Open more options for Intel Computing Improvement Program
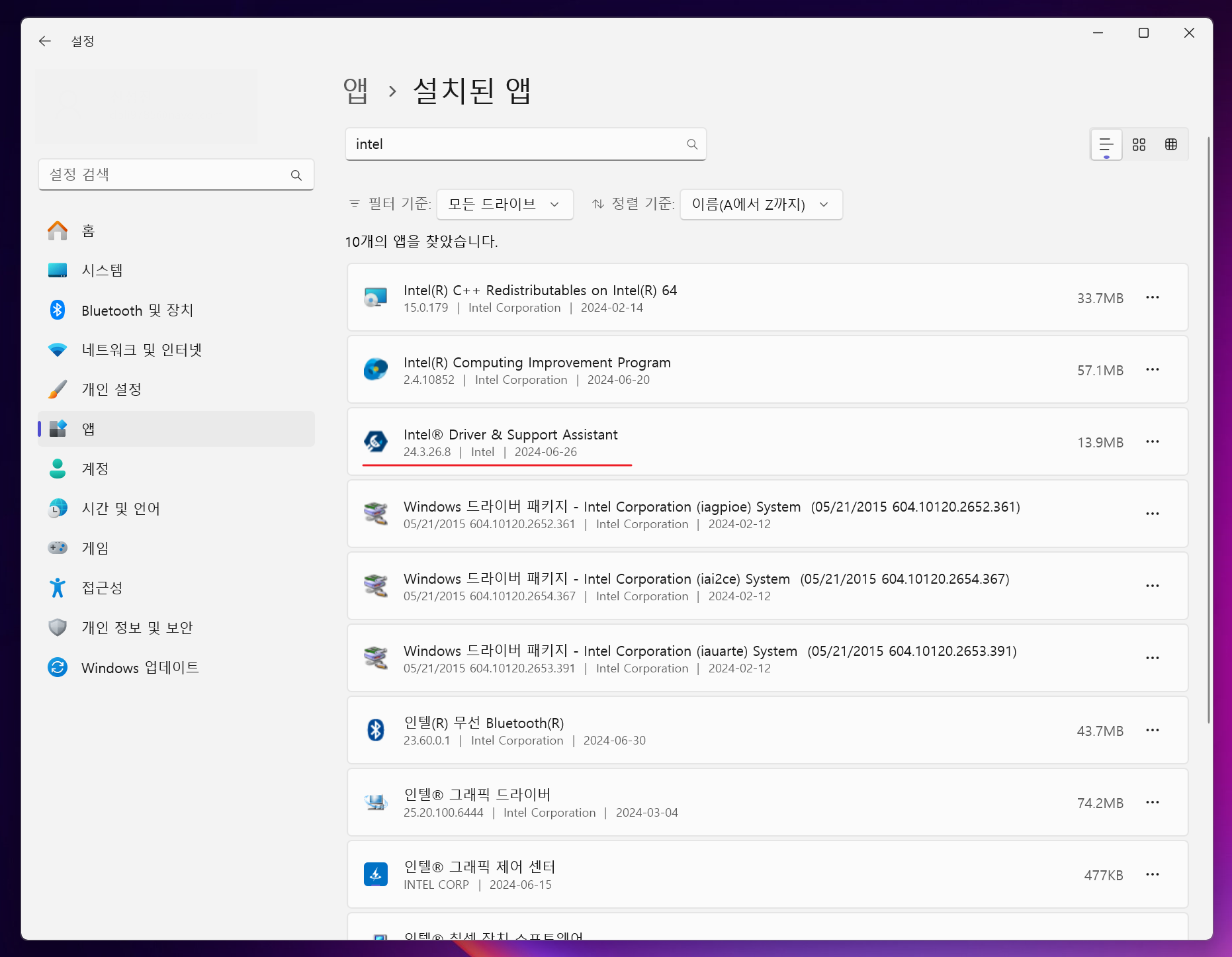The height and width of the screenshot is (957, 1232). click(x=1153, y=370)
